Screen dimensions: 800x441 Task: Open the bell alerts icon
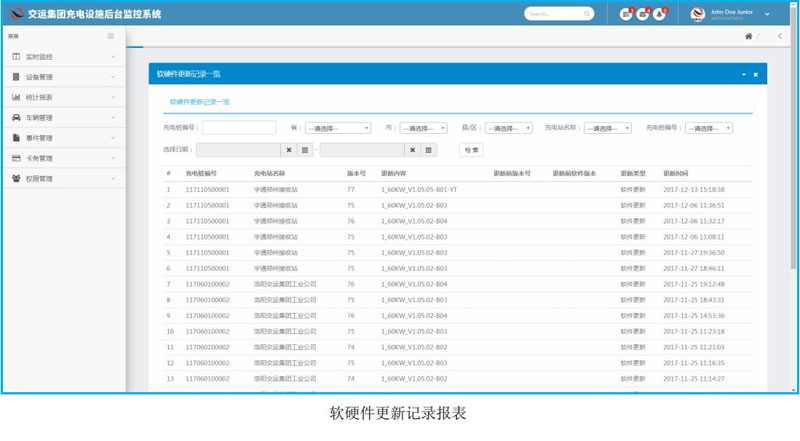click(x=660, y=14)
